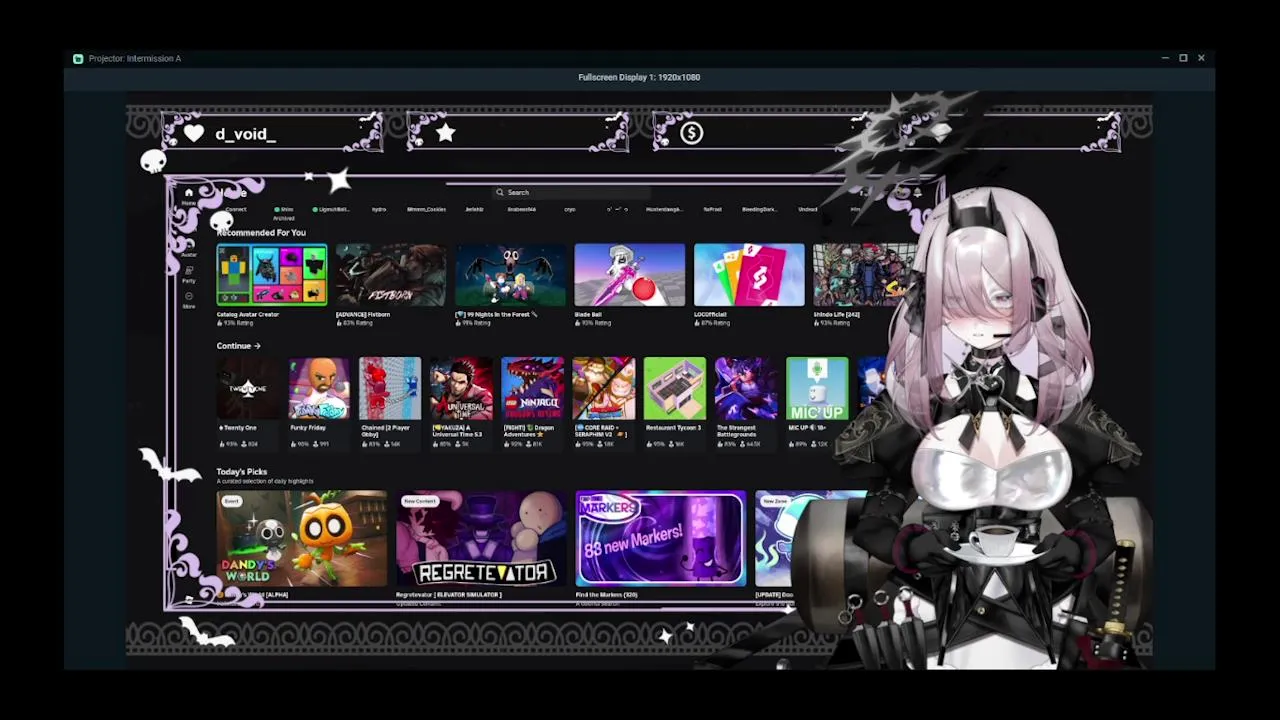Open the Avatar sidebar icon
1280x720 pixels.
click(x=188, y=246)
